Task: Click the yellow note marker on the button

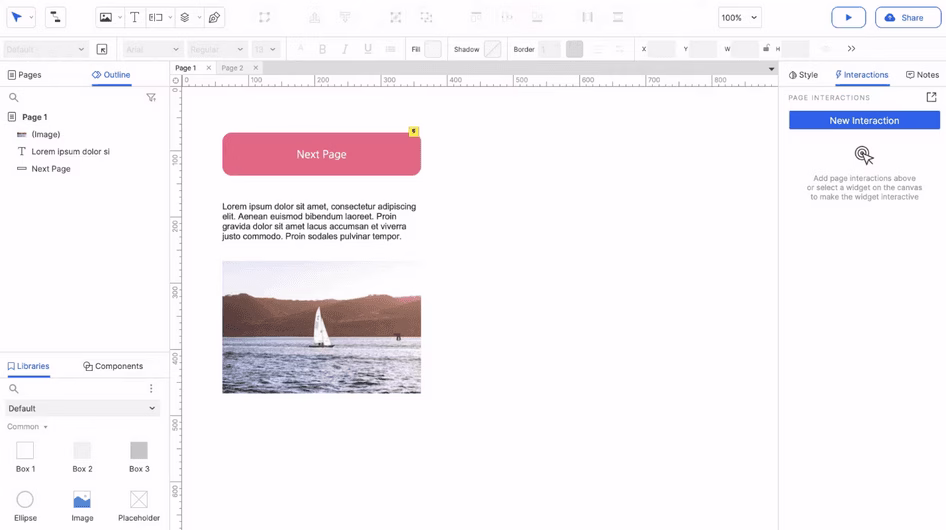Action: pos(413,131)
